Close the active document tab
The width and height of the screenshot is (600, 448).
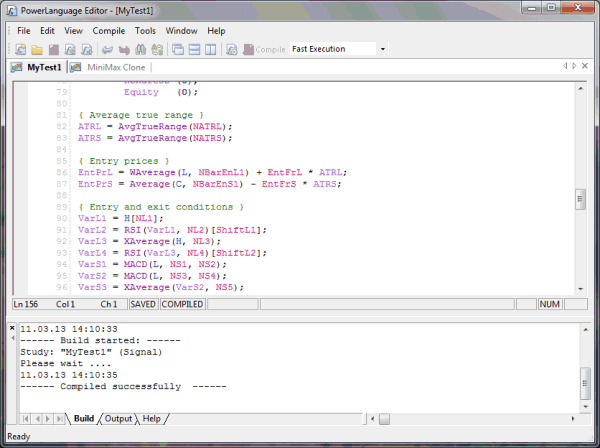(585, 66)
